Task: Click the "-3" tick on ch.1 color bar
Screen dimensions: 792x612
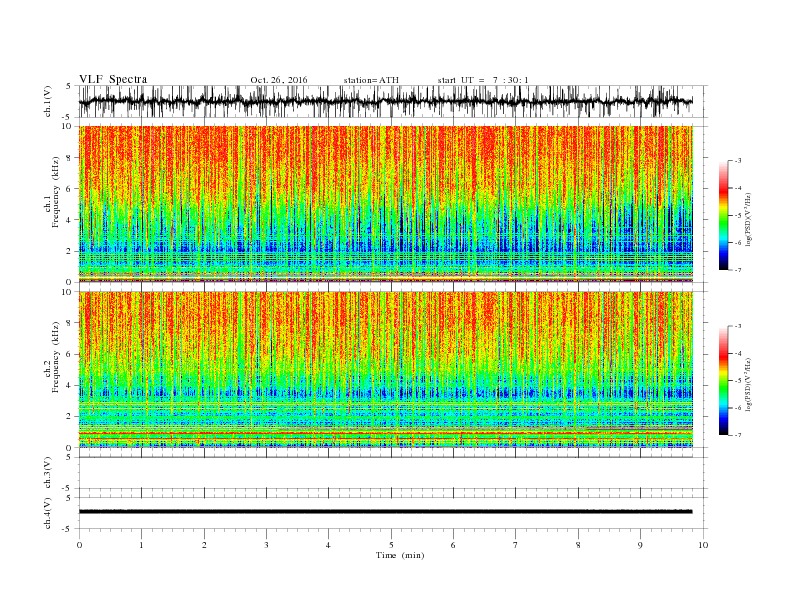Action: [x=737, y=161]
